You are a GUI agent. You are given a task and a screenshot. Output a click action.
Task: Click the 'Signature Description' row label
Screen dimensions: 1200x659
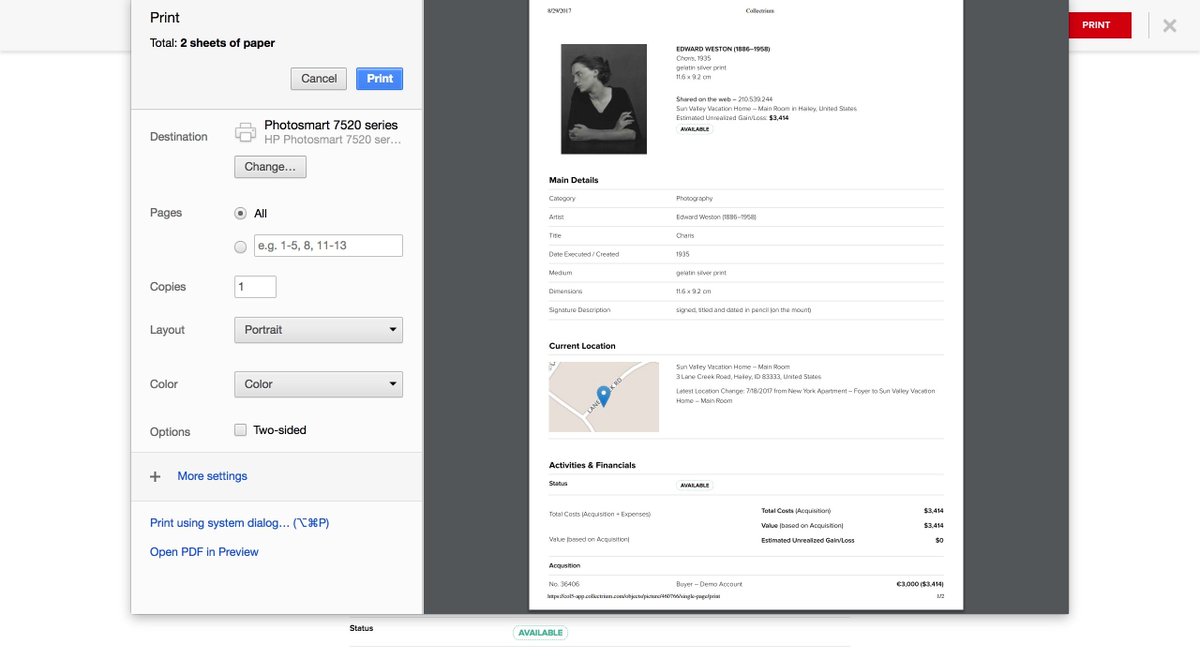[x=579, y=310]
